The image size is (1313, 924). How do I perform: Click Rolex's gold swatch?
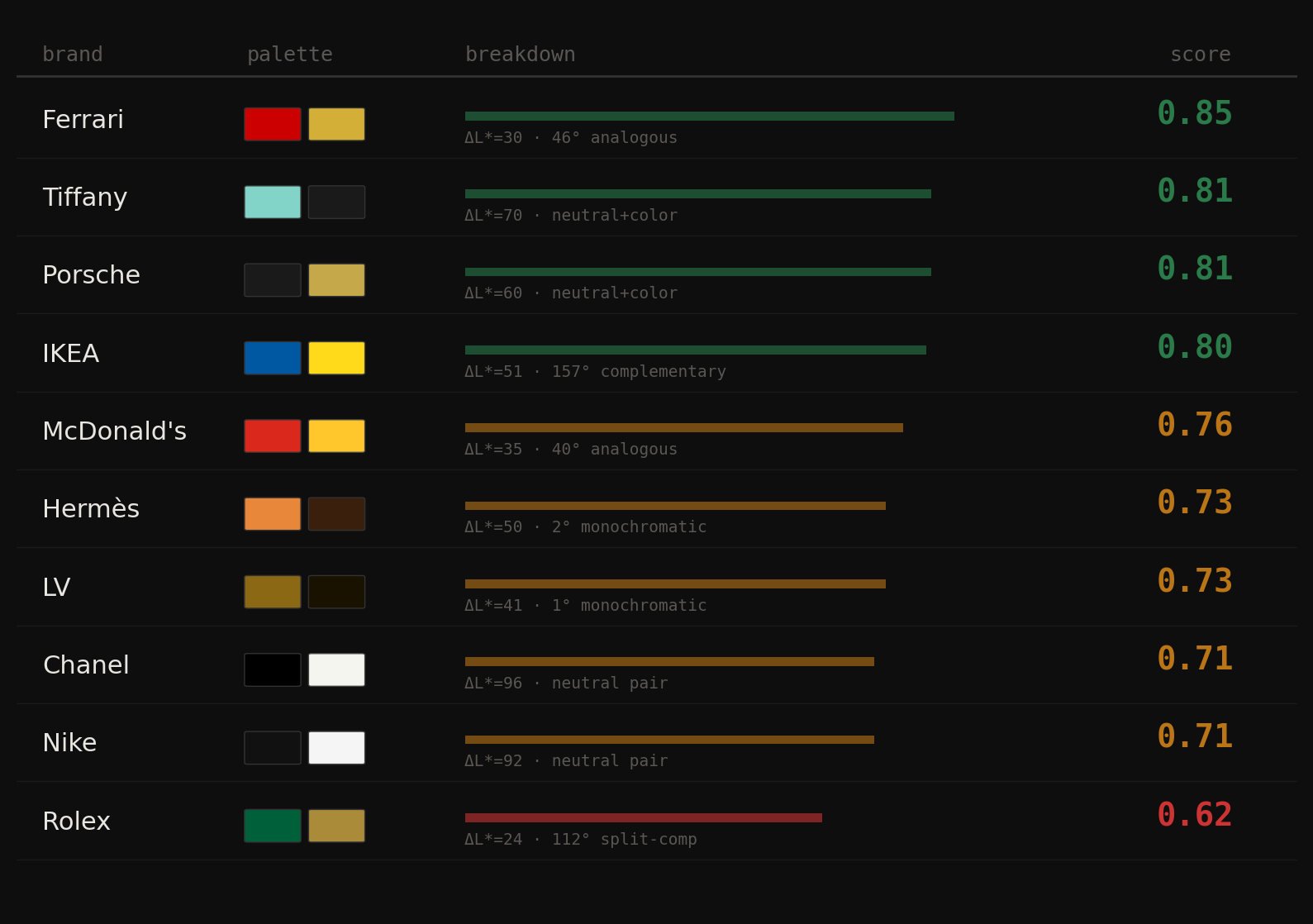pos(336,826)
